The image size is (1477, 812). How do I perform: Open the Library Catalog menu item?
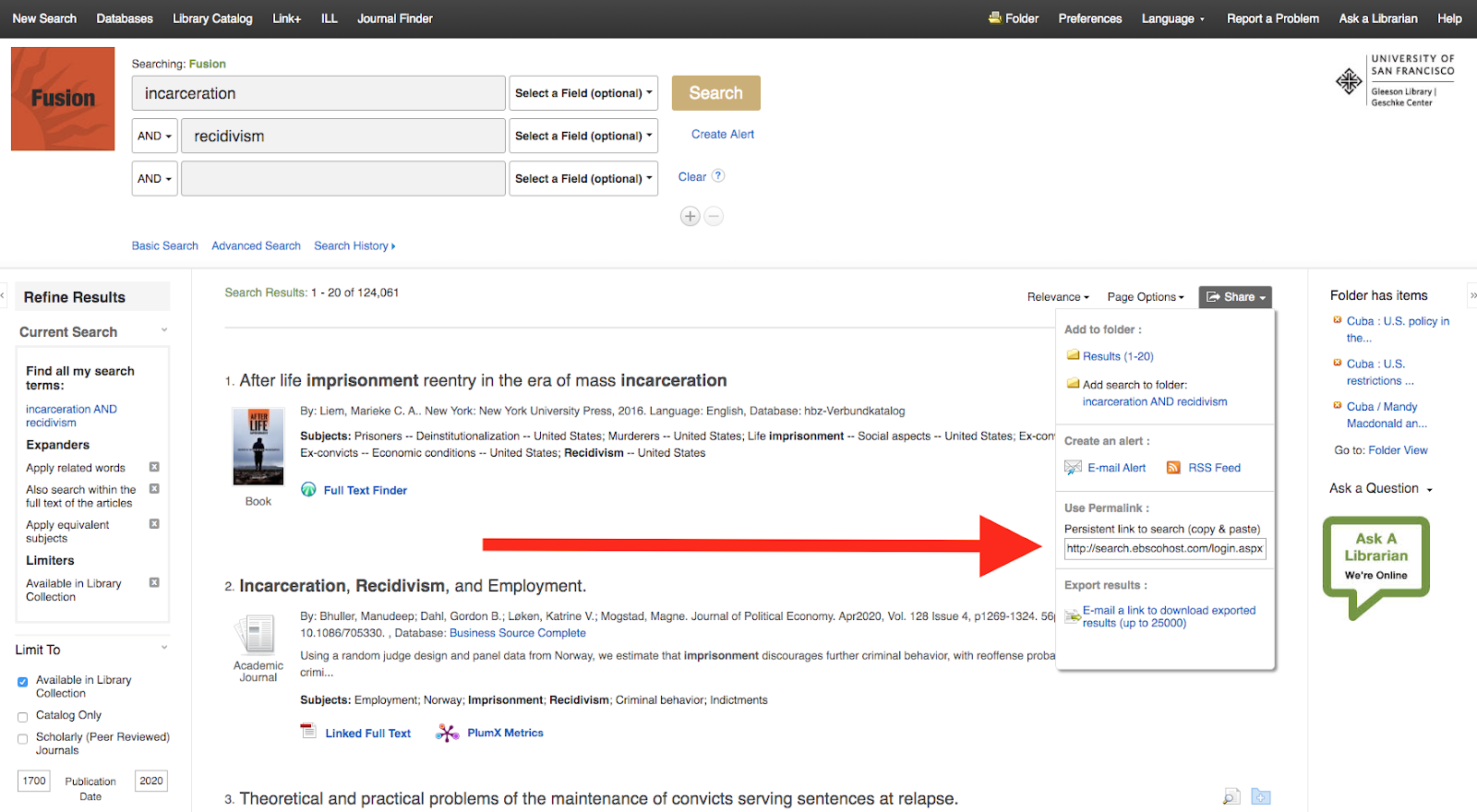pyautogui.click(x=212, y=18)
